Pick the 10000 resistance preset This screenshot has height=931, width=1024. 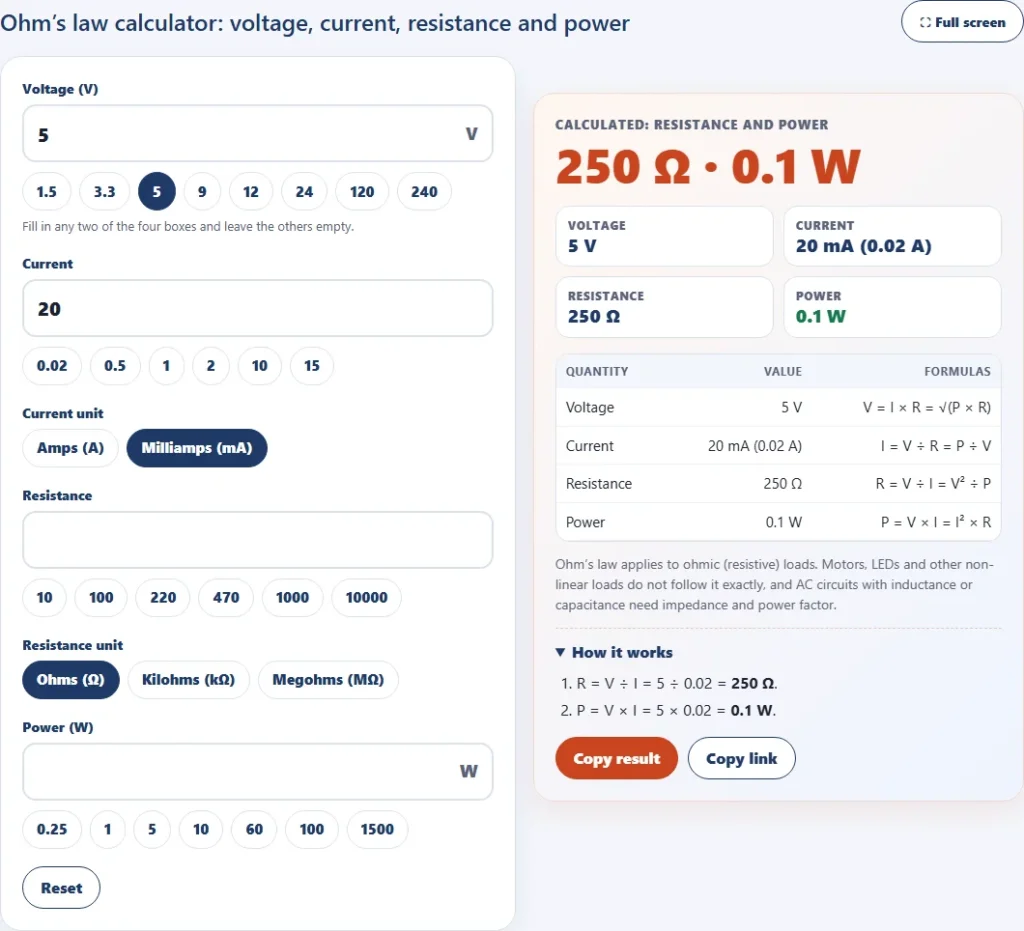coord(366,597)
